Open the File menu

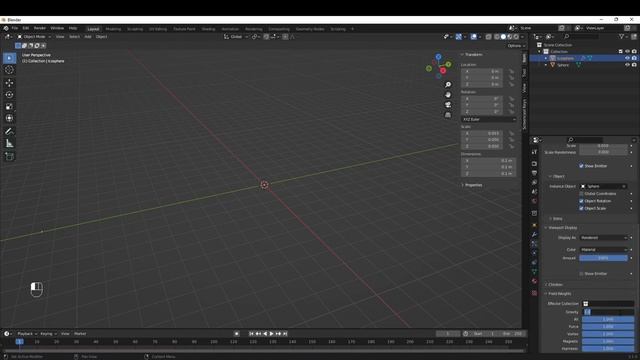[x=15, y=28]
